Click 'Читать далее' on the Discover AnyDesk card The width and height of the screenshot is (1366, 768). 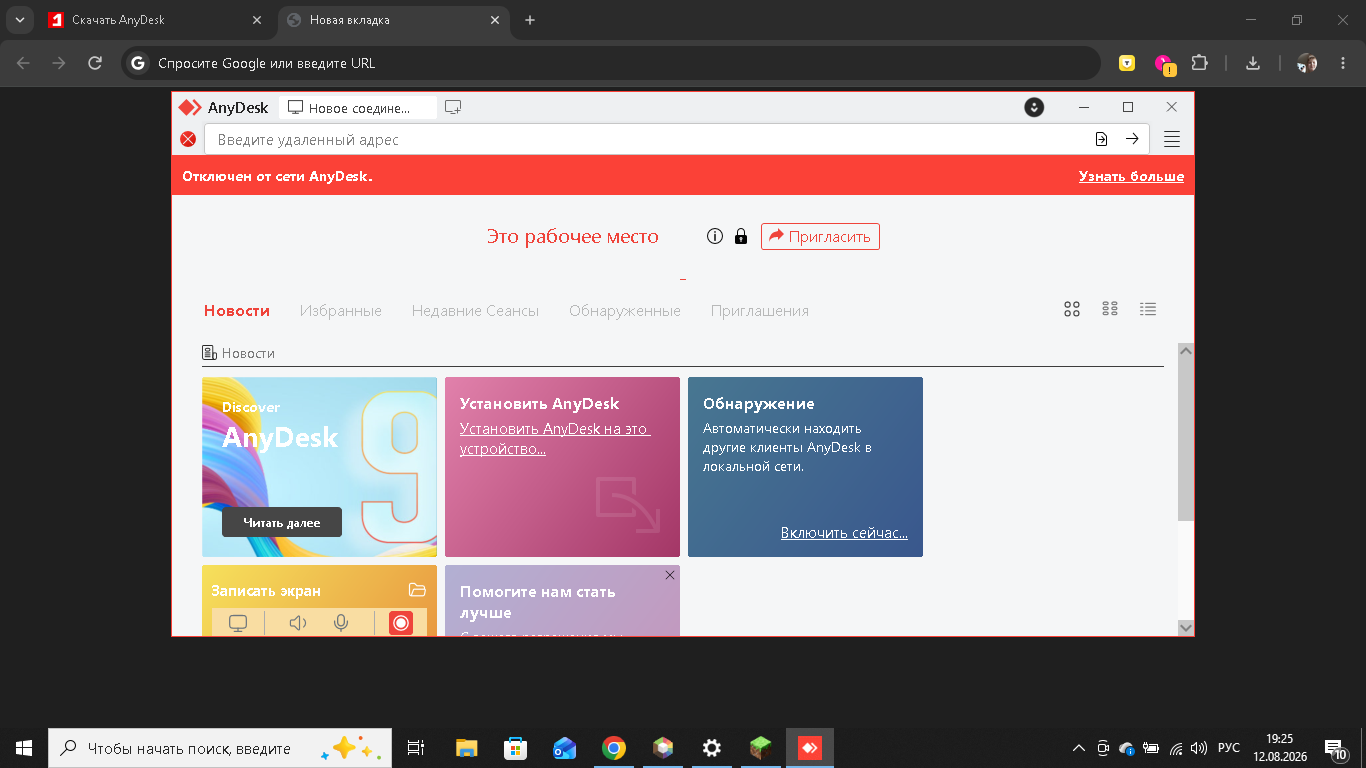282,522
